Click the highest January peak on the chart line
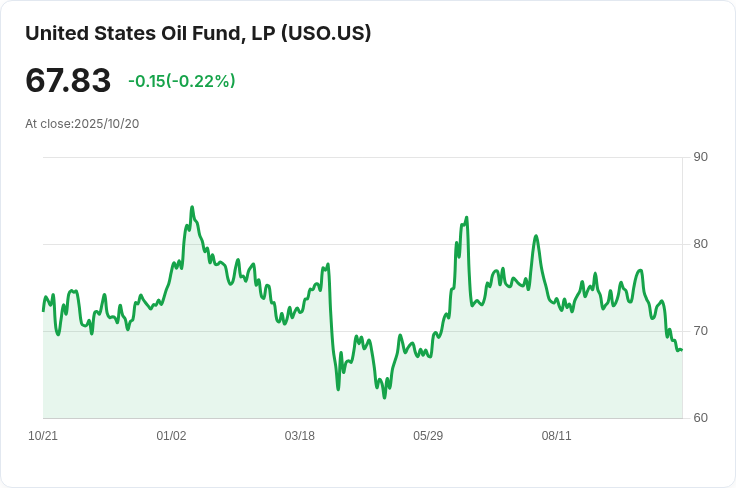736x488 pixels. pos(191,208)
